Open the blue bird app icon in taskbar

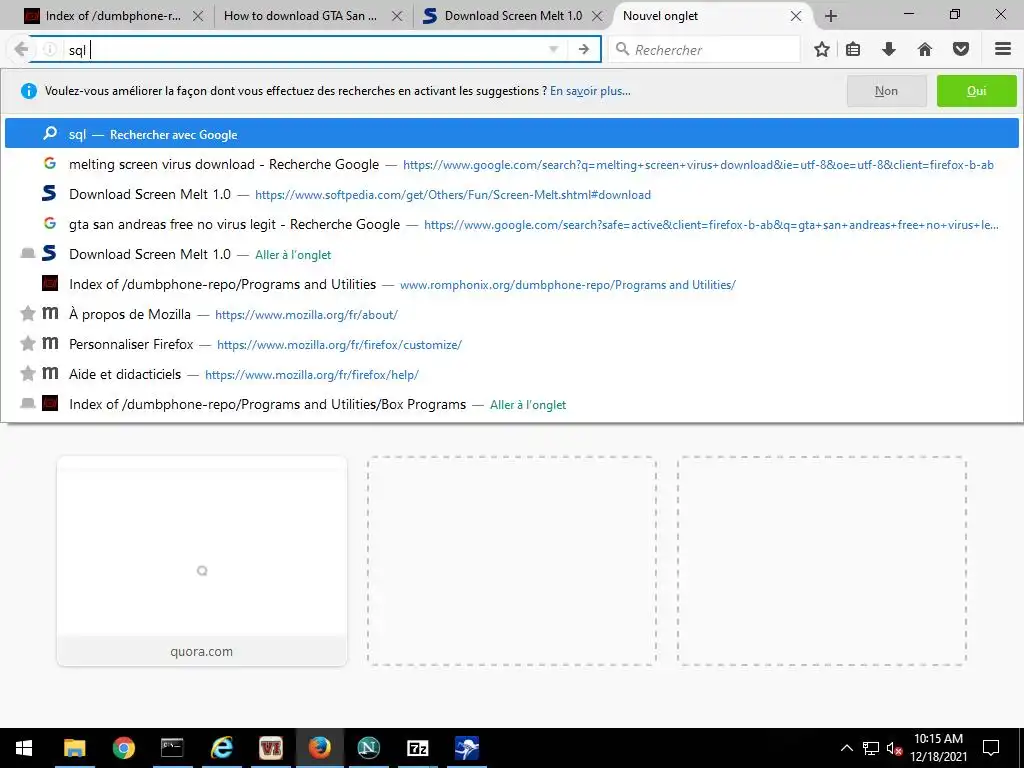point(466,748)
